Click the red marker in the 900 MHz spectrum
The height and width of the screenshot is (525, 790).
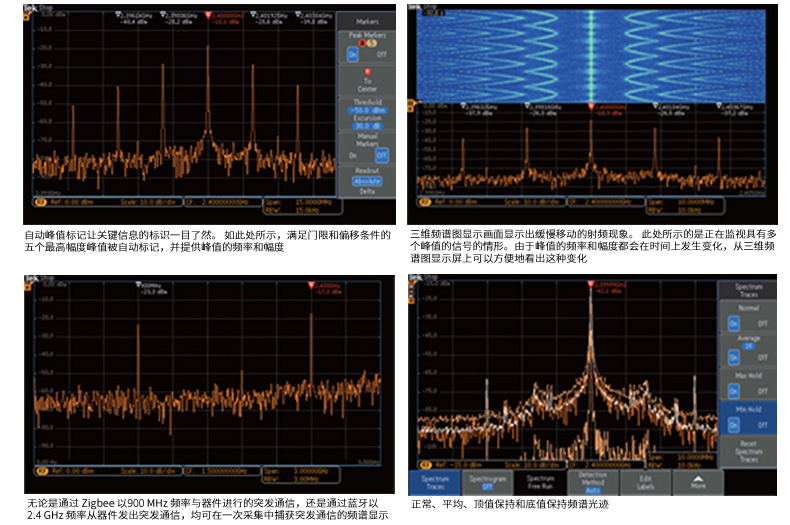312,287
